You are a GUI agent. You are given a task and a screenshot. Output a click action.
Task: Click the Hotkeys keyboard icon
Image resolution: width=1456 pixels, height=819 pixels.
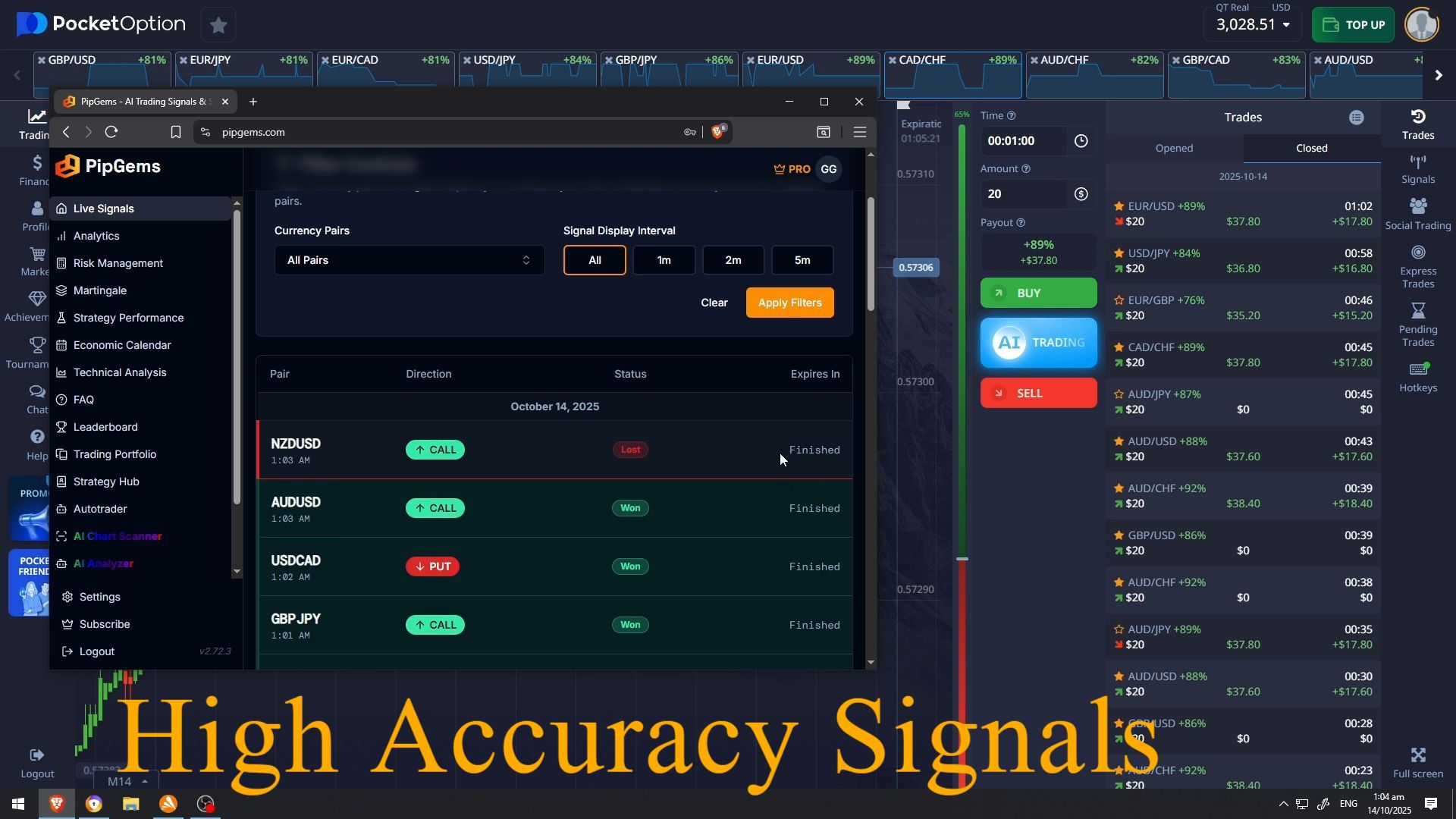tap(1417, 369)
